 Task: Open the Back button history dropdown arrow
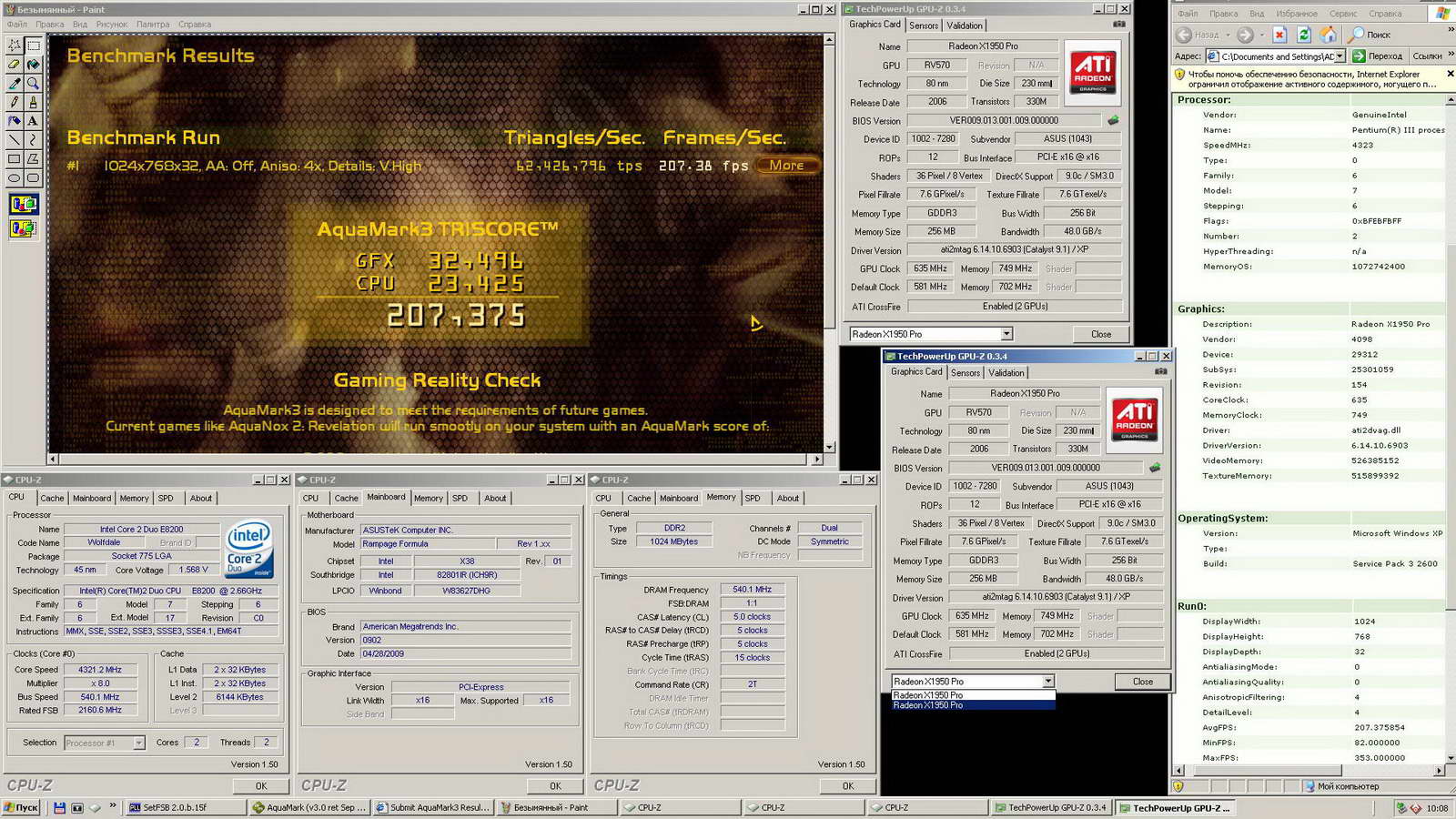click(1228, 35)
